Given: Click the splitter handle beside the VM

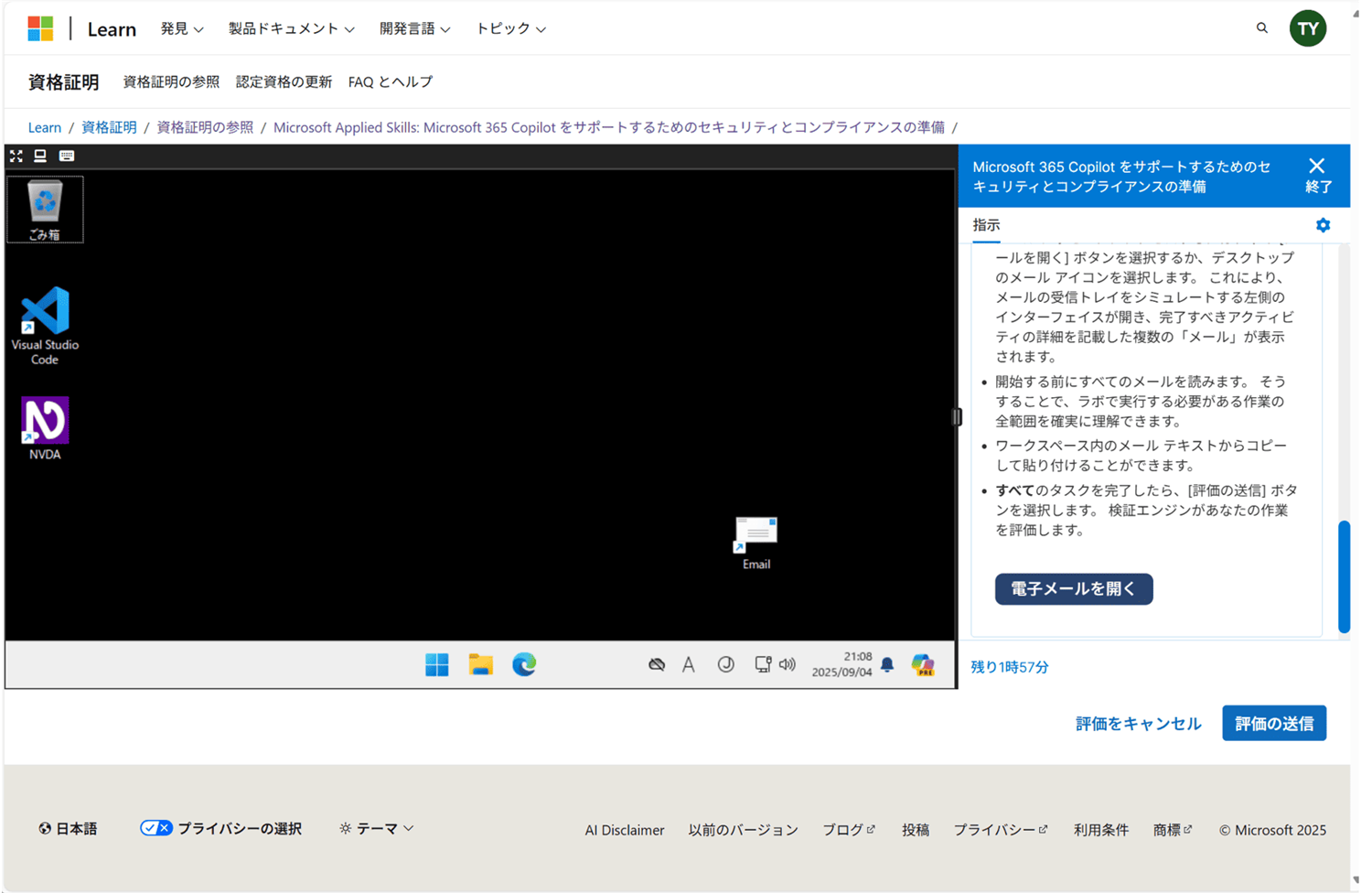Looking at the screenshot, I should tap(957, 417).
